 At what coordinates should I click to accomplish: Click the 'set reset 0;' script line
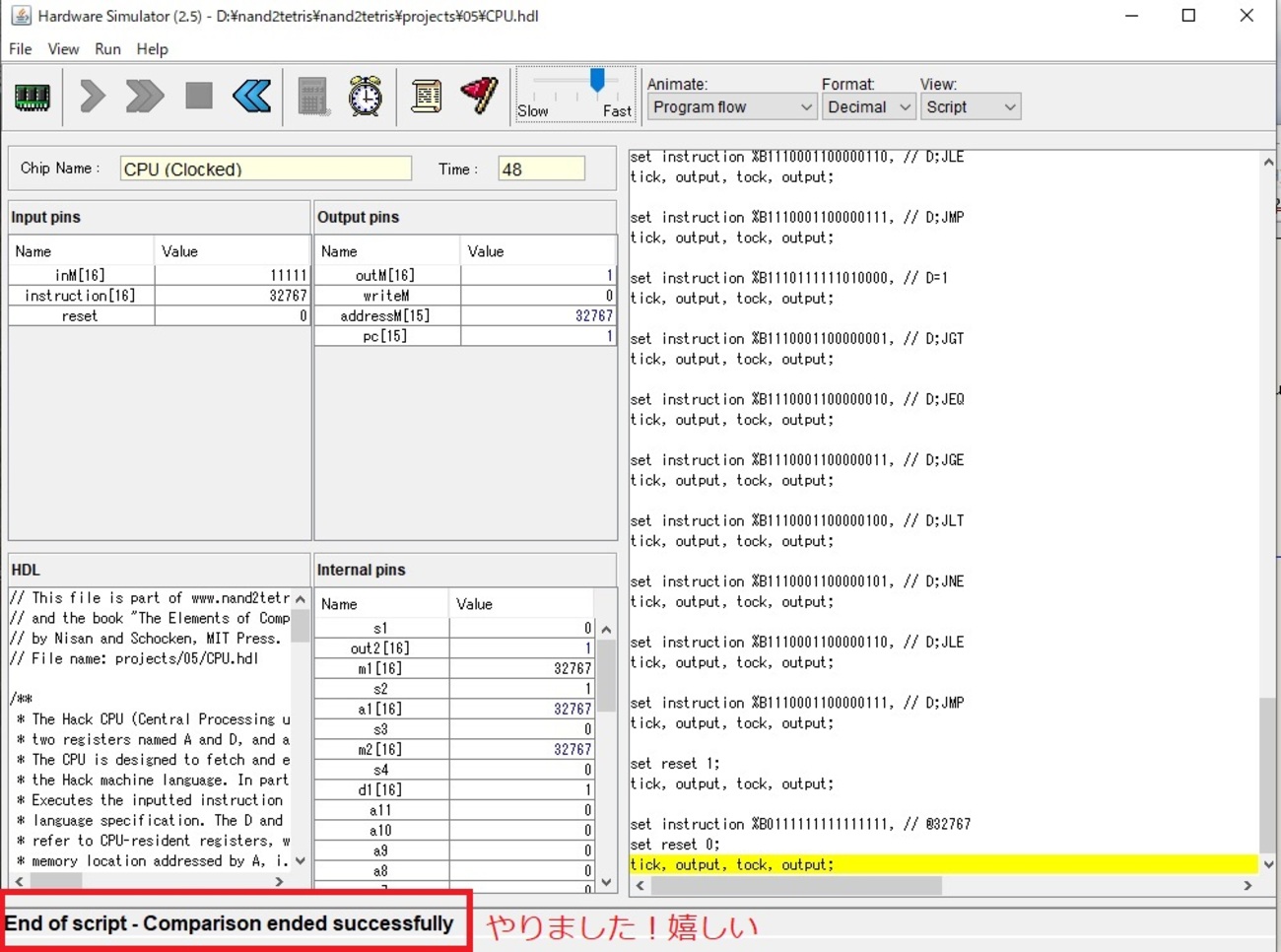(x=675, y=845)
